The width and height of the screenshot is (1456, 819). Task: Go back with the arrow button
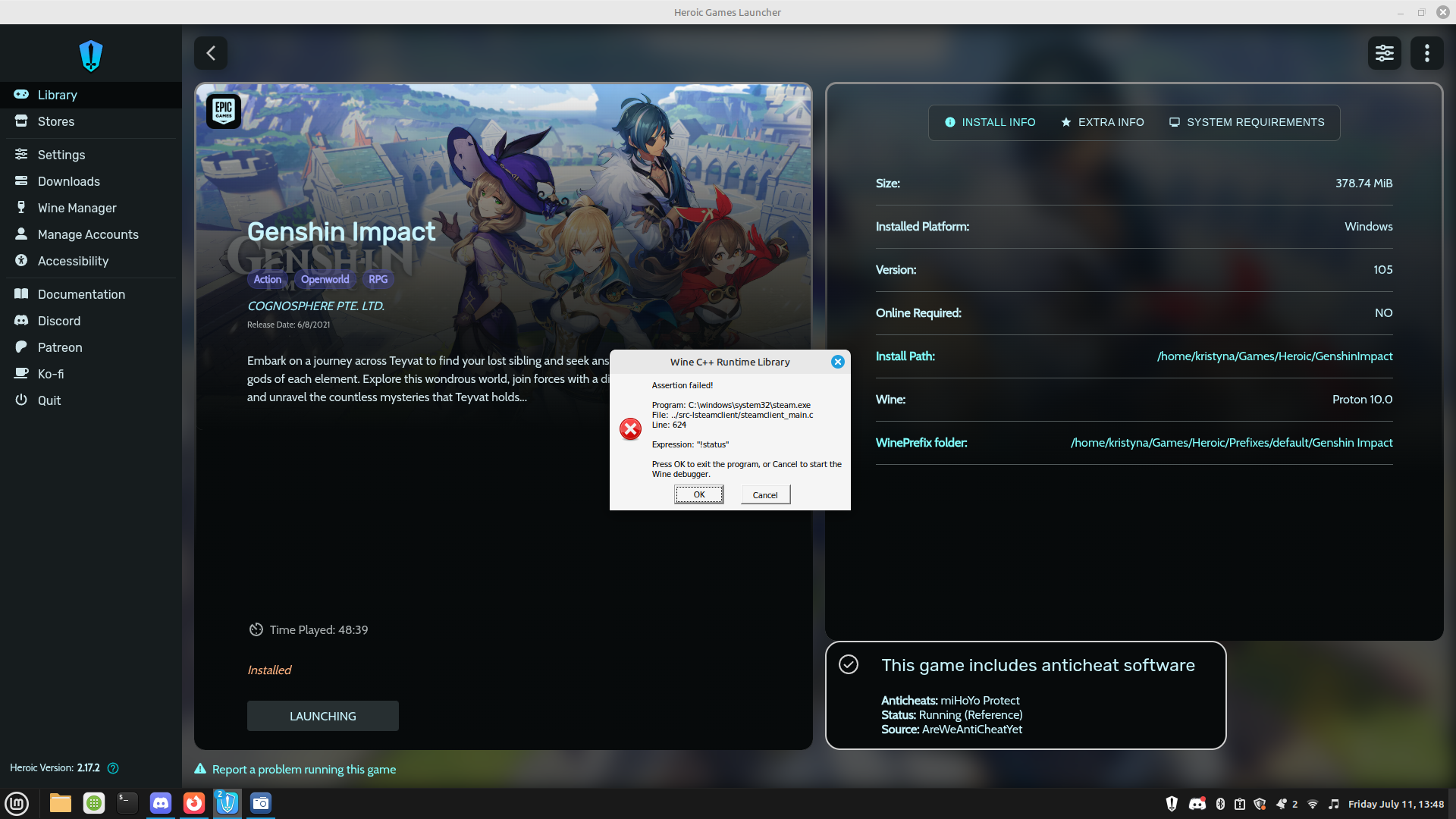(211, 53)
